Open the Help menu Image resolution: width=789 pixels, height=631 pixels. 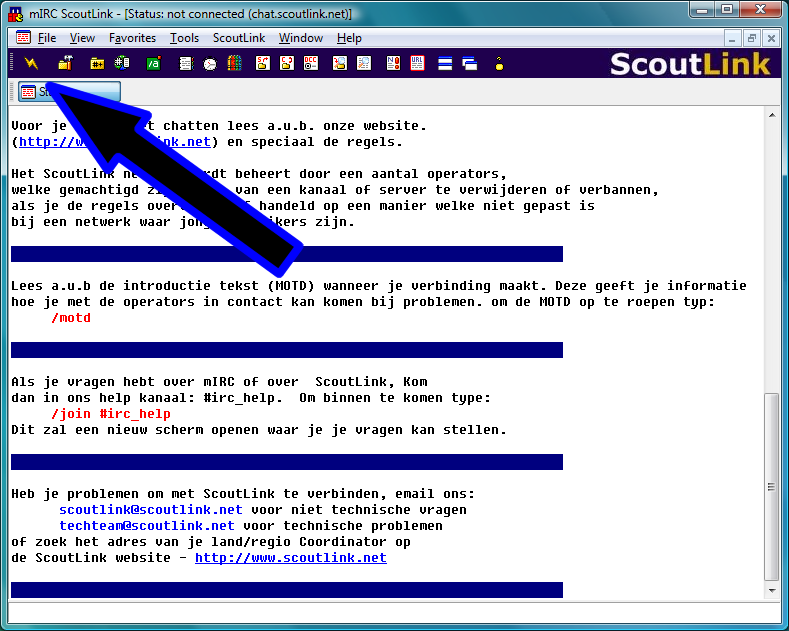coord(349,38)
